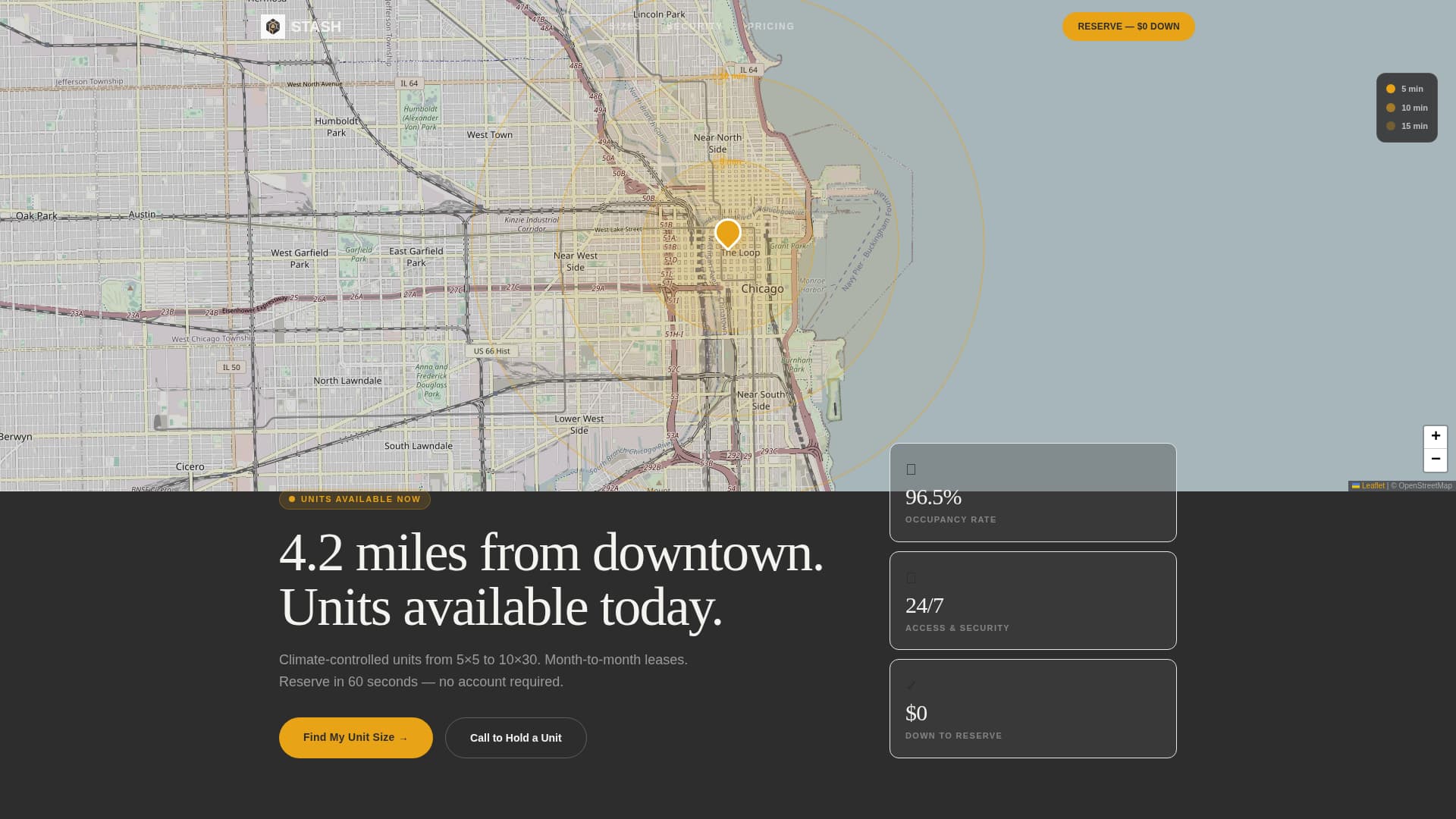Zoom in on the map

(1436, 436)
